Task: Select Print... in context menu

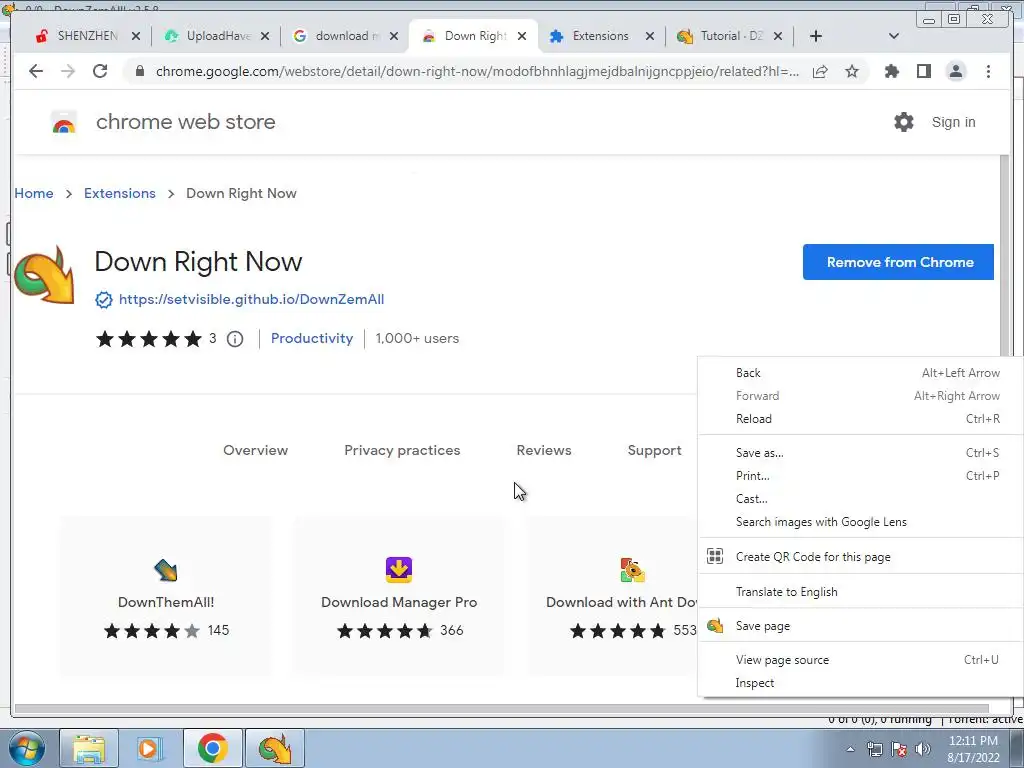Action: pyautogui.click(x=860, y=476)
